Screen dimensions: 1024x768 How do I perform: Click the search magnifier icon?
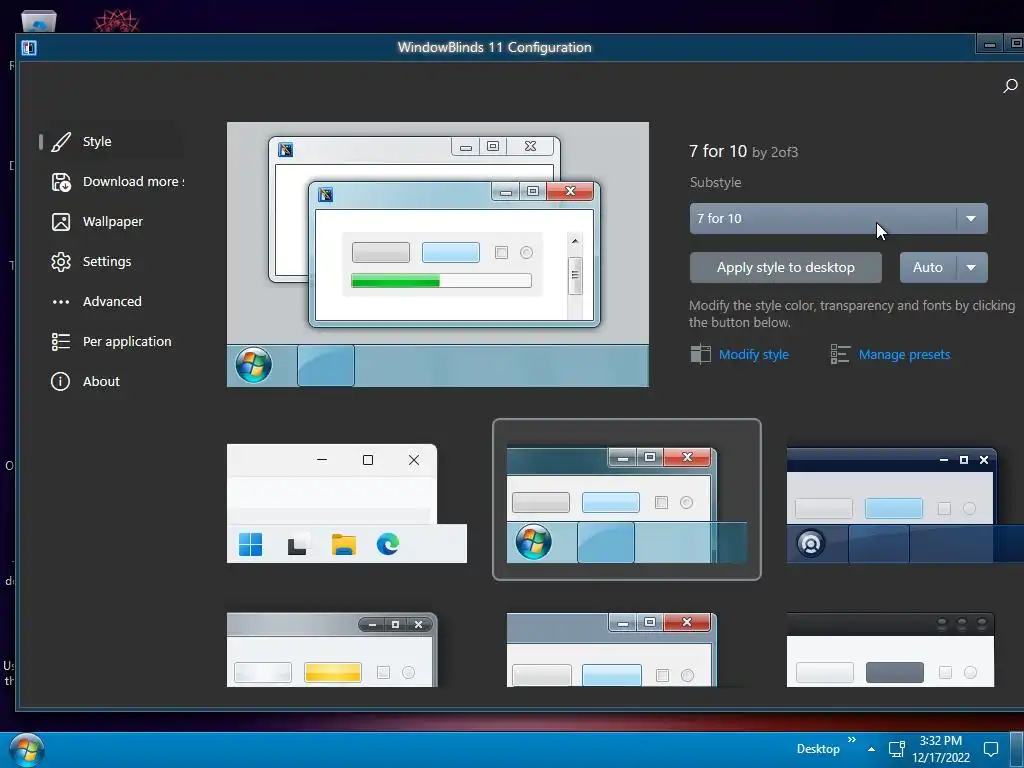click(x=1010, y=86)
